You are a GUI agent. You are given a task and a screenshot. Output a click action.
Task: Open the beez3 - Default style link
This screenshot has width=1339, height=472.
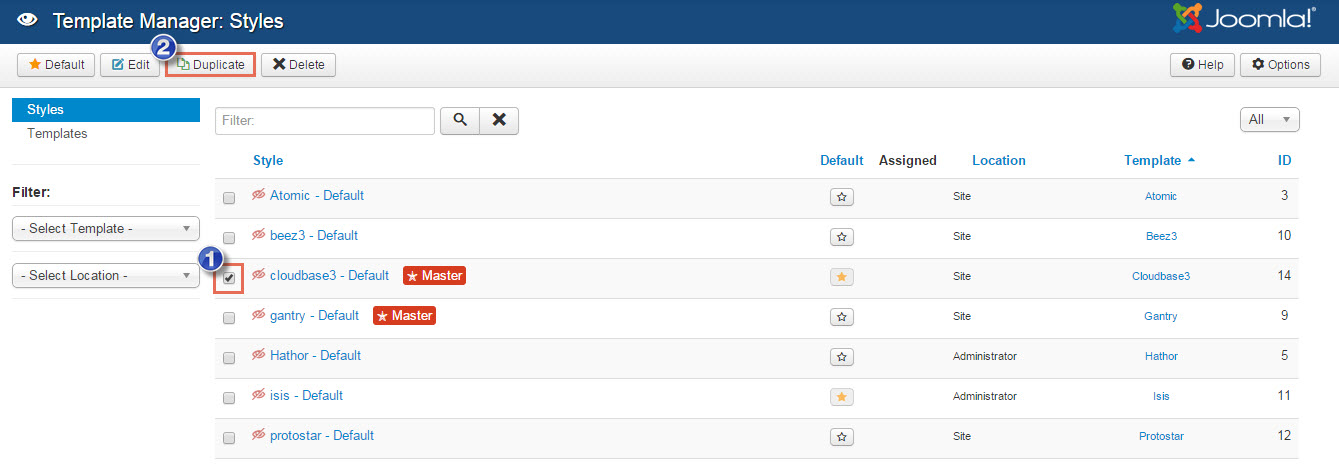pyautogui.click(x=314, y=235)
